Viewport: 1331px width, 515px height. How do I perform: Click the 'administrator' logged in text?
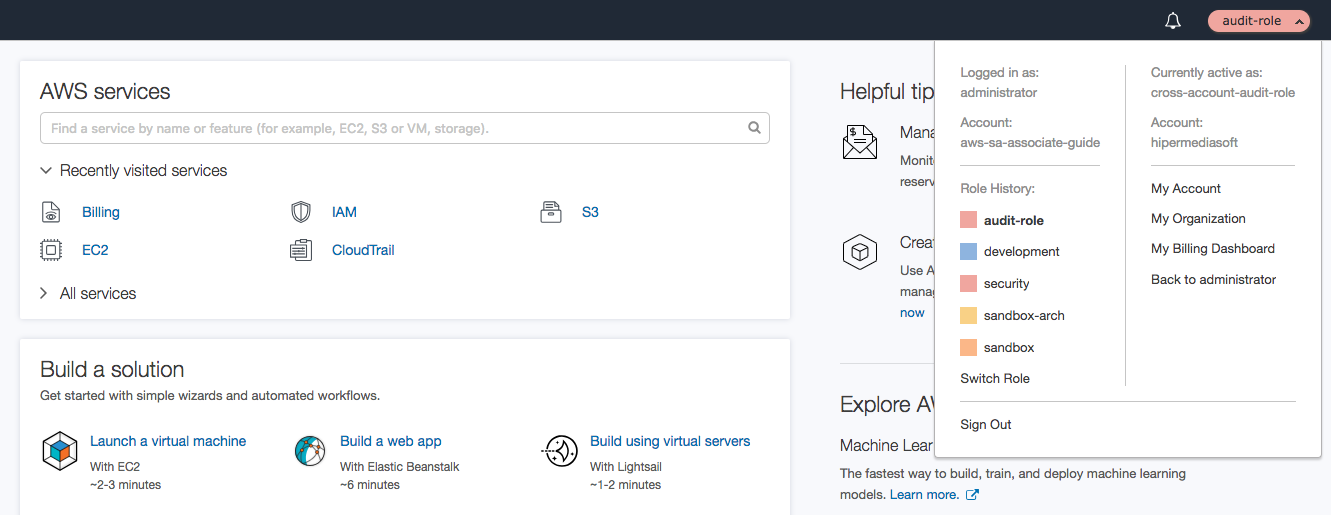click(999, 92)
